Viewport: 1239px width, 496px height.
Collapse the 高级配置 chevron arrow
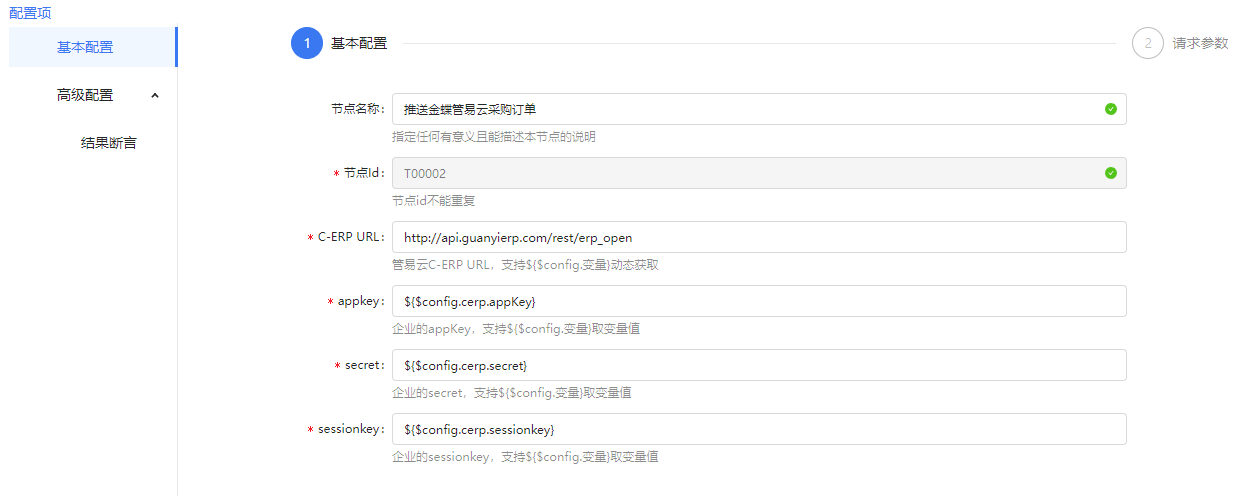click(154, 95)
